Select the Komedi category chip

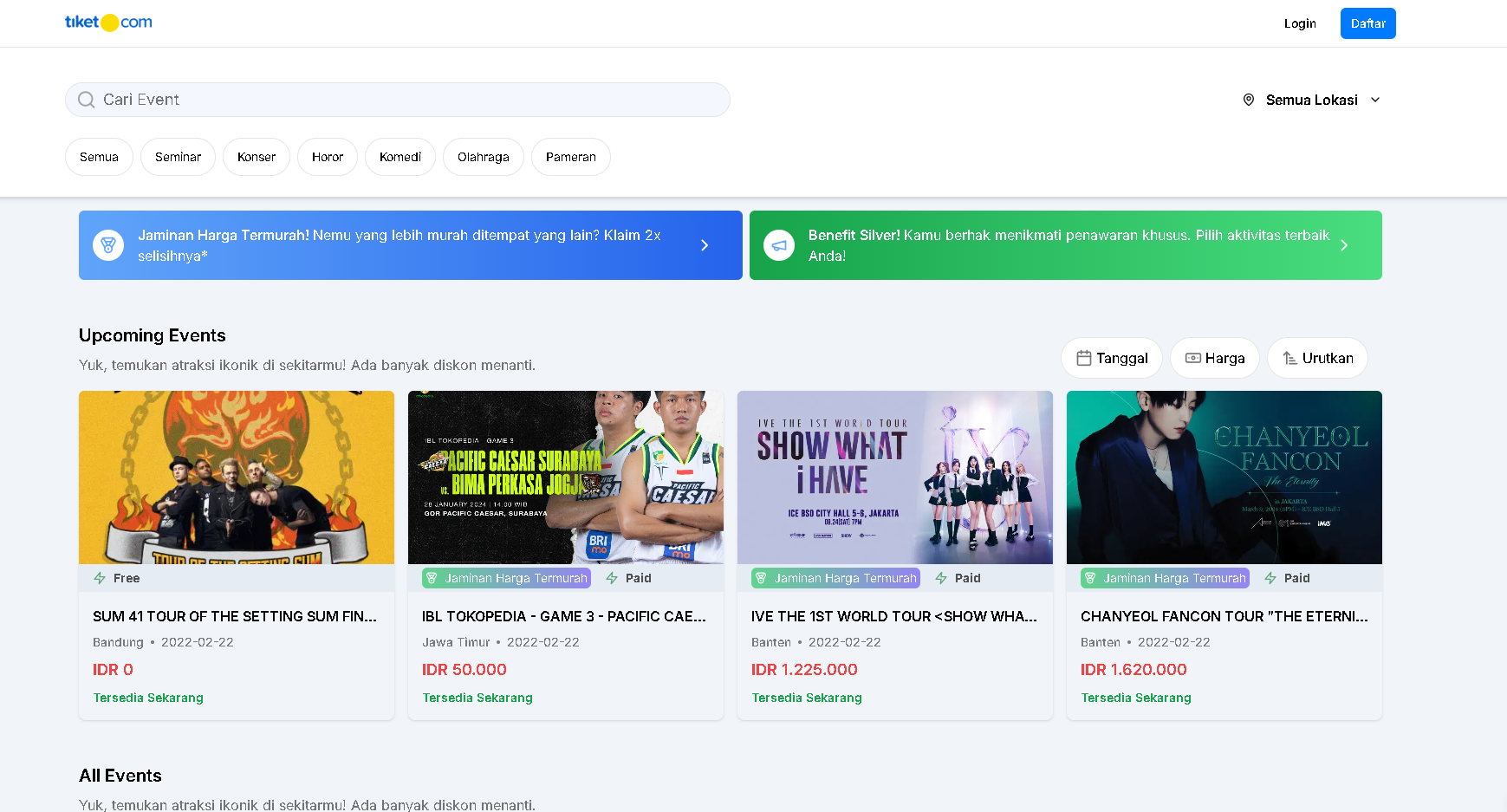(400, 157)
